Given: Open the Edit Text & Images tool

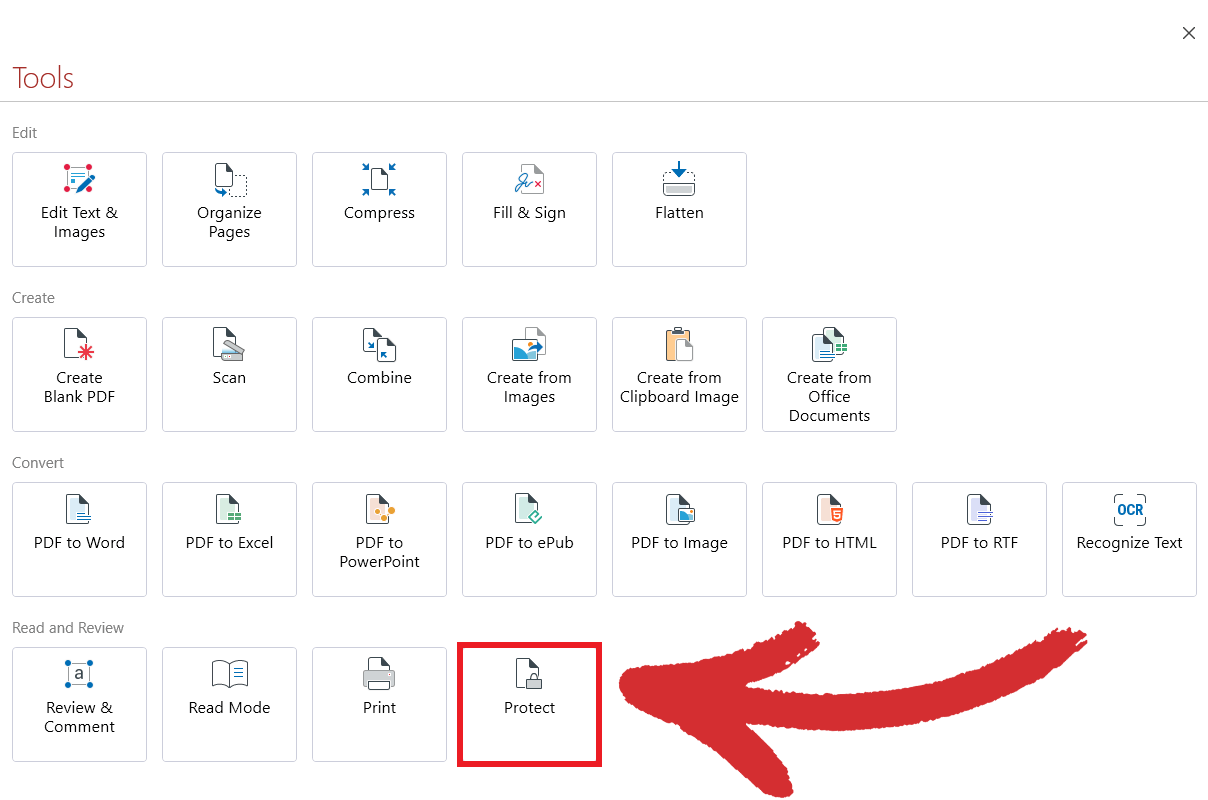Looking at the screenshot, I should pyautogui.click(x=79, y=209).
